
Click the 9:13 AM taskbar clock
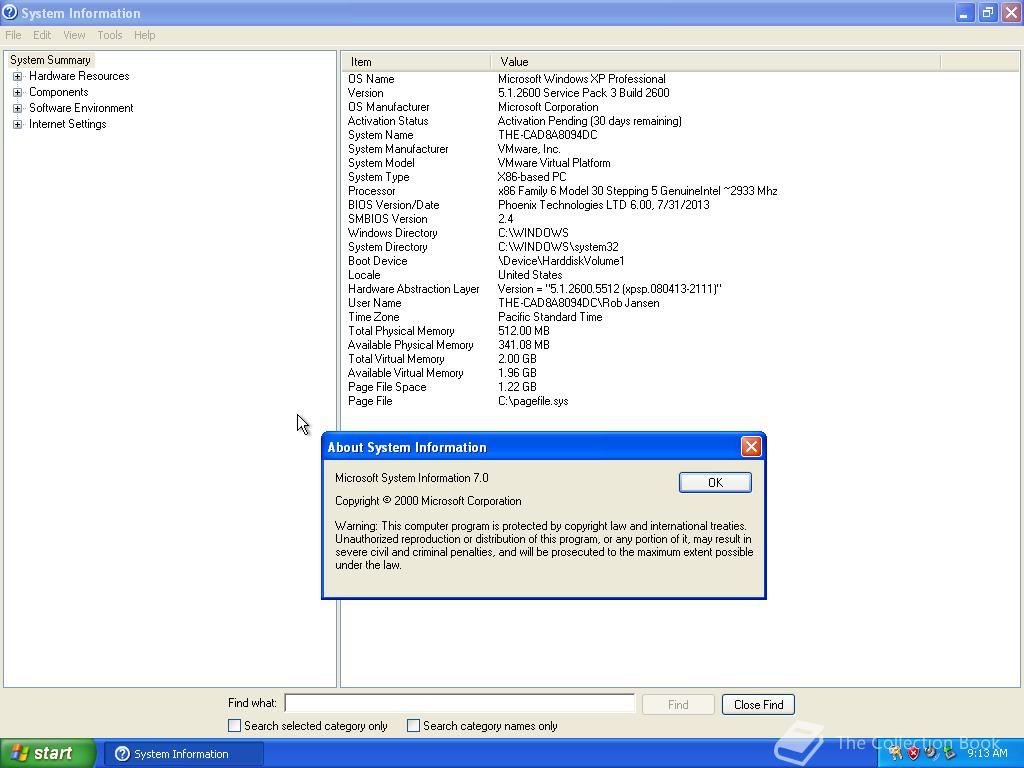(987, 753)
